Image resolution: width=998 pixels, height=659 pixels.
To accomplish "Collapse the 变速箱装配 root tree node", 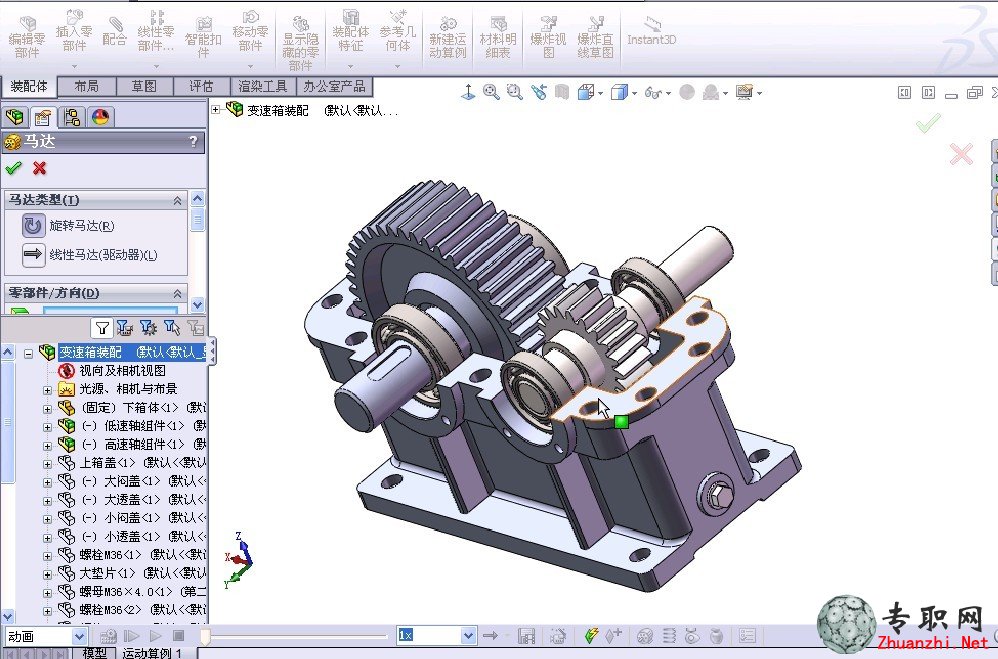I will (29, 353).
